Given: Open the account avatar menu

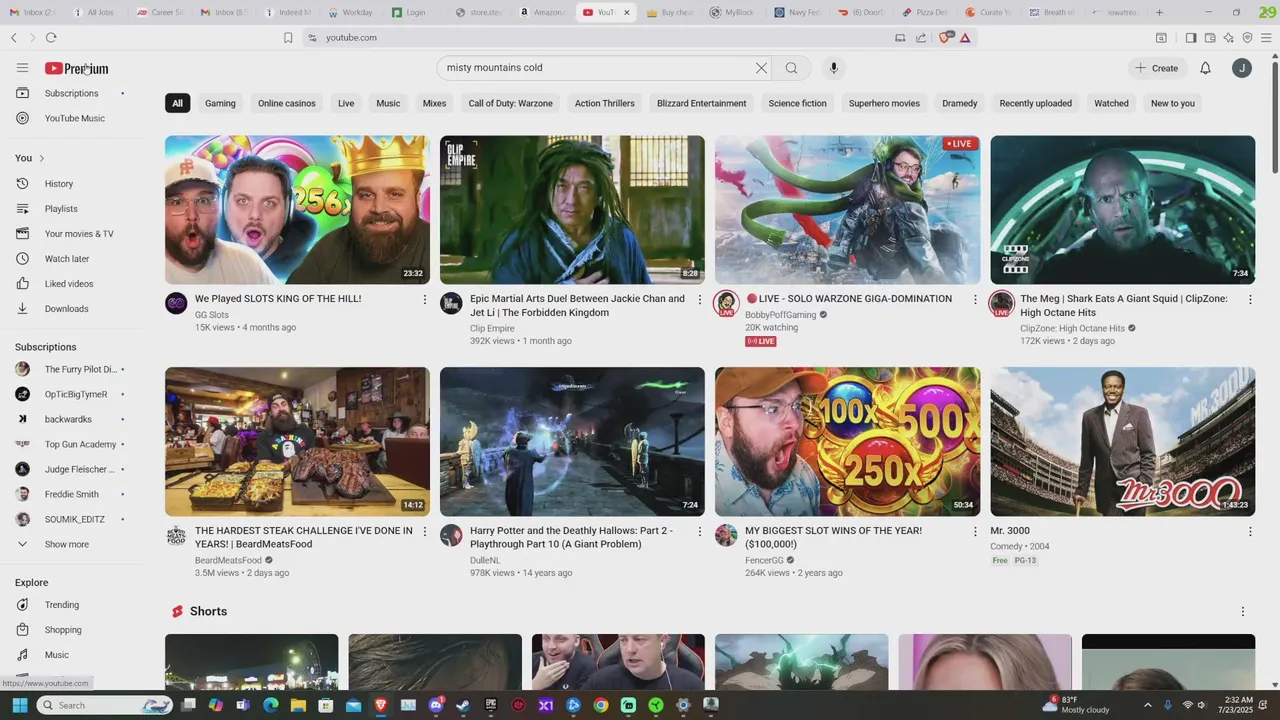Looking at the screenshot, I should [x=1241, y=68].
